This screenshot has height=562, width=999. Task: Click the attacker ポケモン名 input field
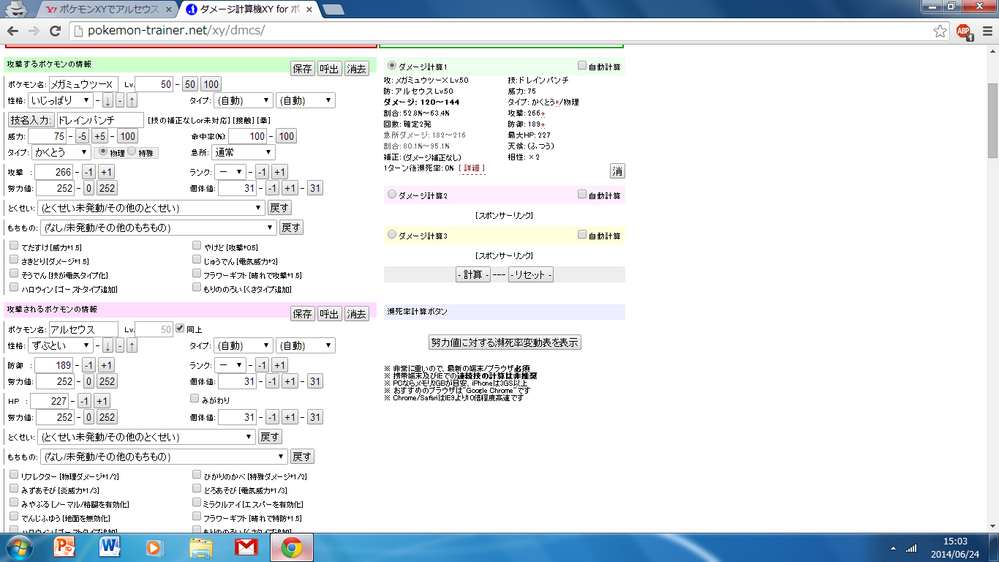(83, 84)
